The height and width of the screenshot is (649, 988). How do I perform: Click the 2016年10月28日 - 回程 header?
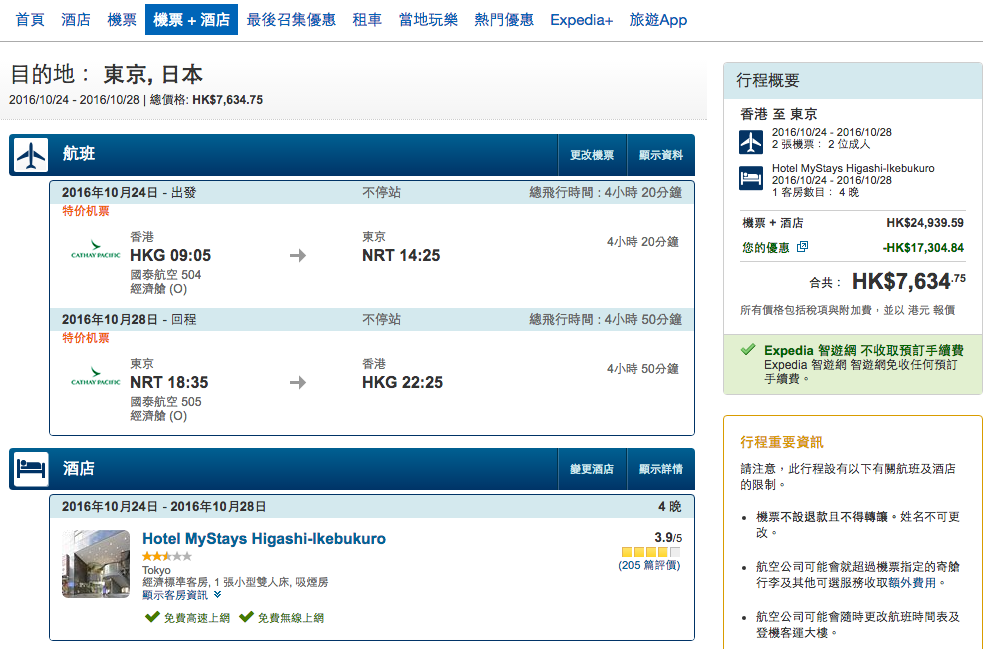[x=129, y=319]
